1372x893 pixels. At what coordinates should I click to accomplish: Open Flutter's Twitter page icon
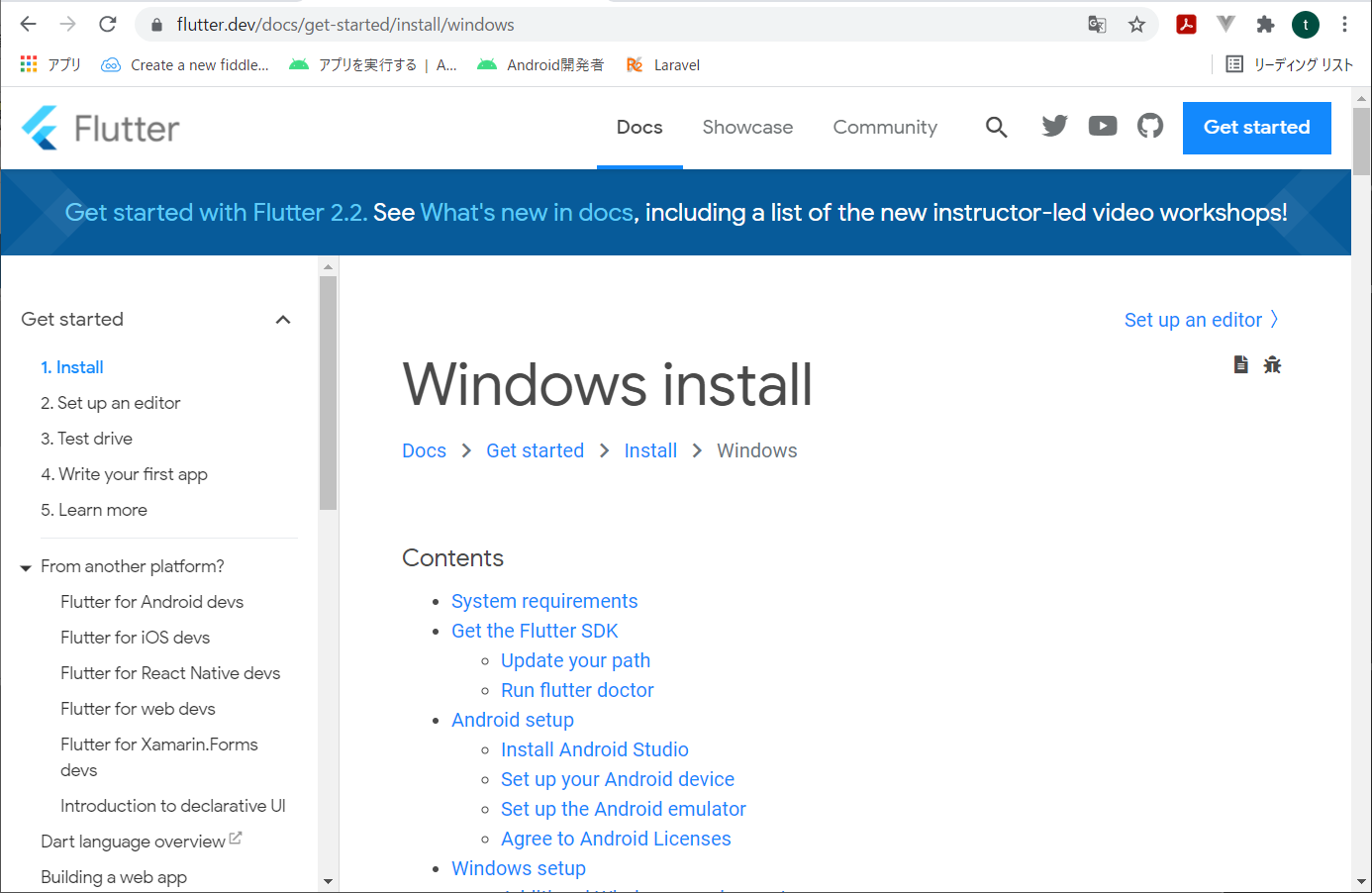tap(1055, 126)
